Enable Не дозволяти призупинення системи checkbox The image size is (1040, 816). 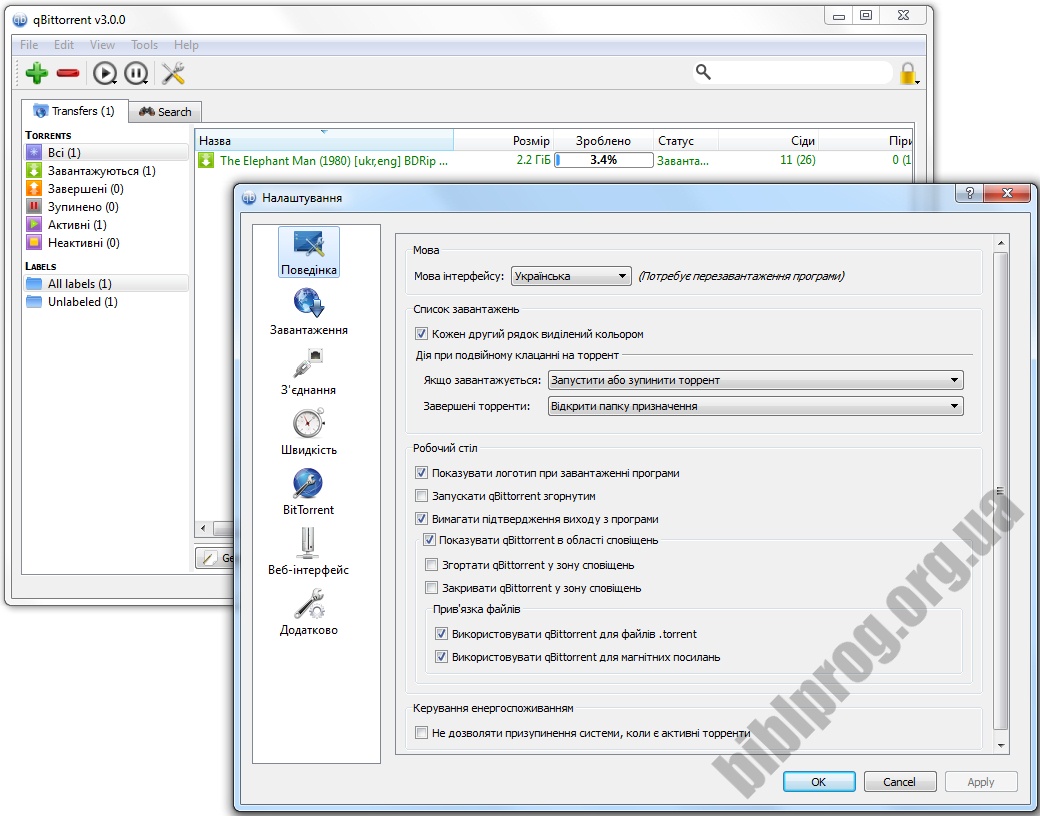(421, 732)
